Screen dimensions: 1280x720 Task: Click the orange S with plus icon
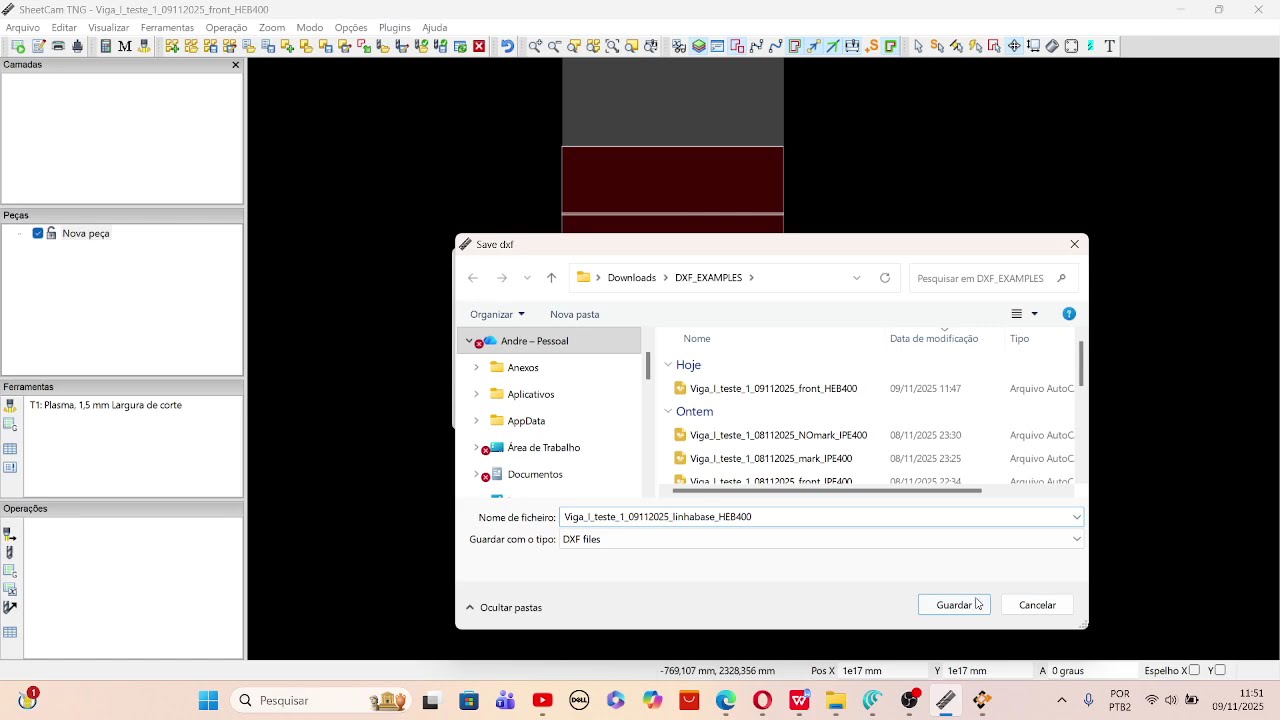871,46
